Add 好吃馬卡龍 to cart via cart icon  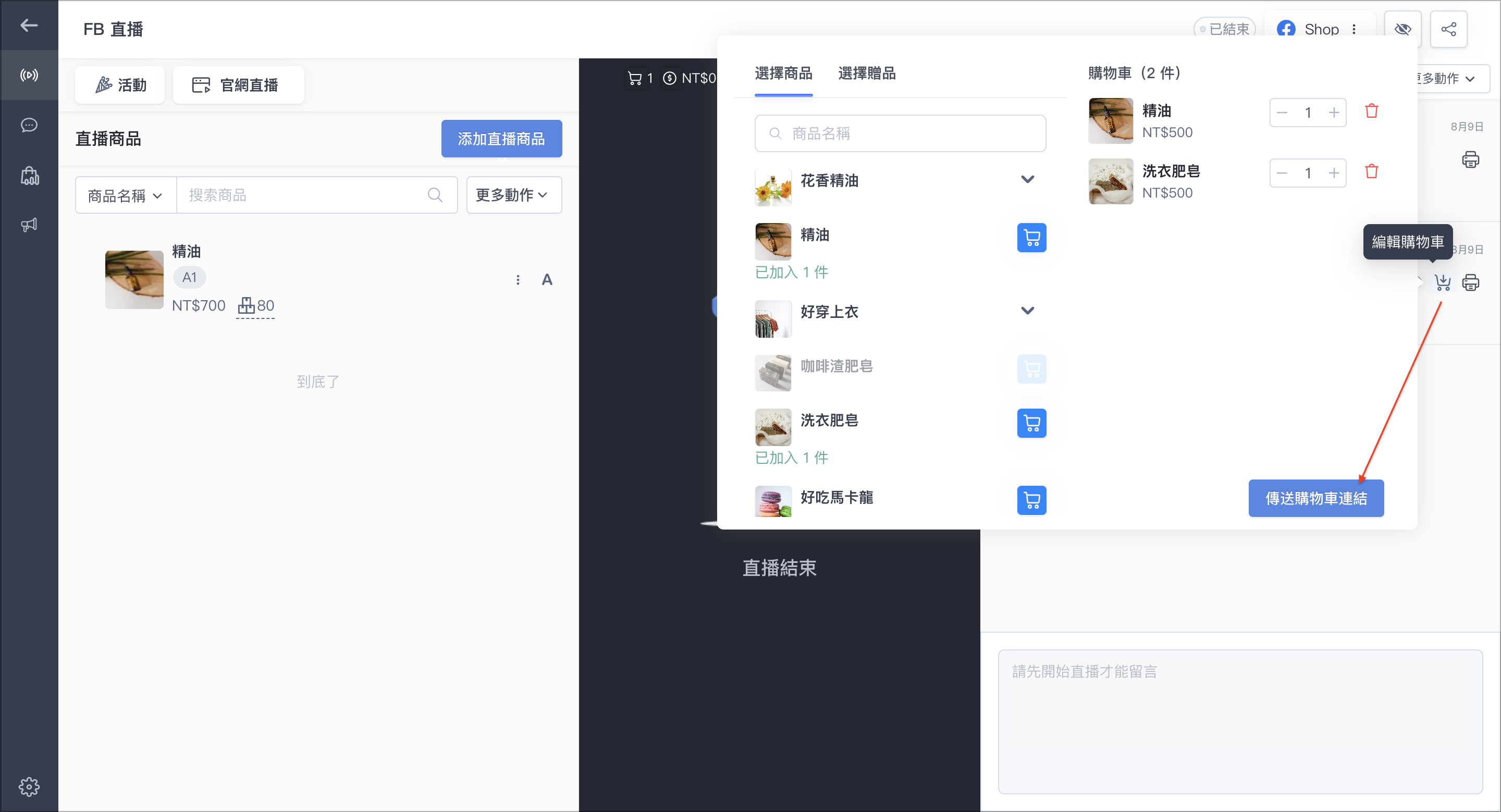coord(1031,500)
